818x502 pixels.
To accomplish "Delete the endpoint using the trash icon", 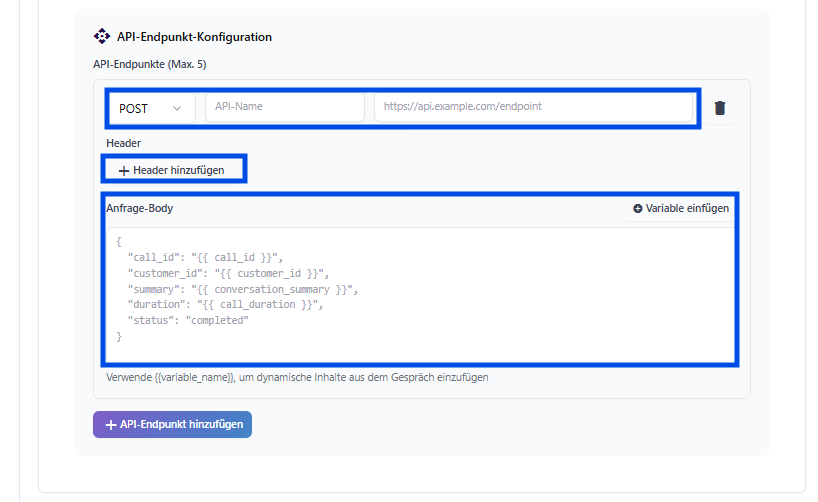I will 720,108.
